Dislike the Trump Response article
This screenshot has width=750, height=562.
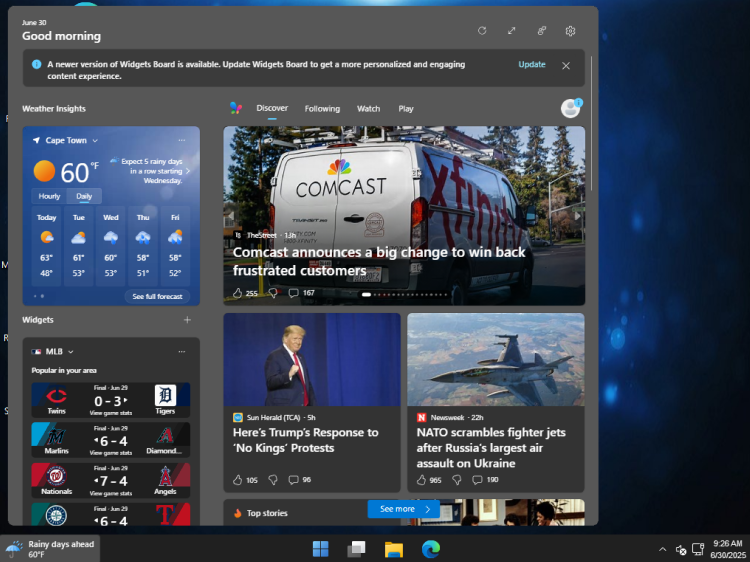point(273,480)
